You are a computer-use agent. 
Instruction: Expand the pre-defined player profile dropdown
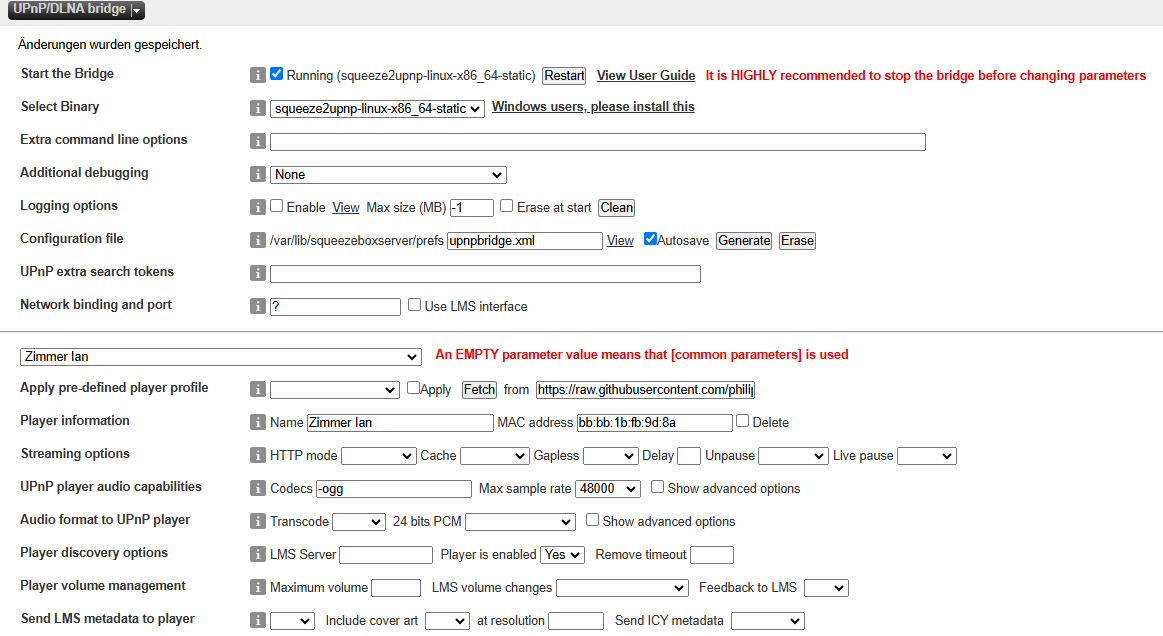pyautogui.click(x=335, y=390)
